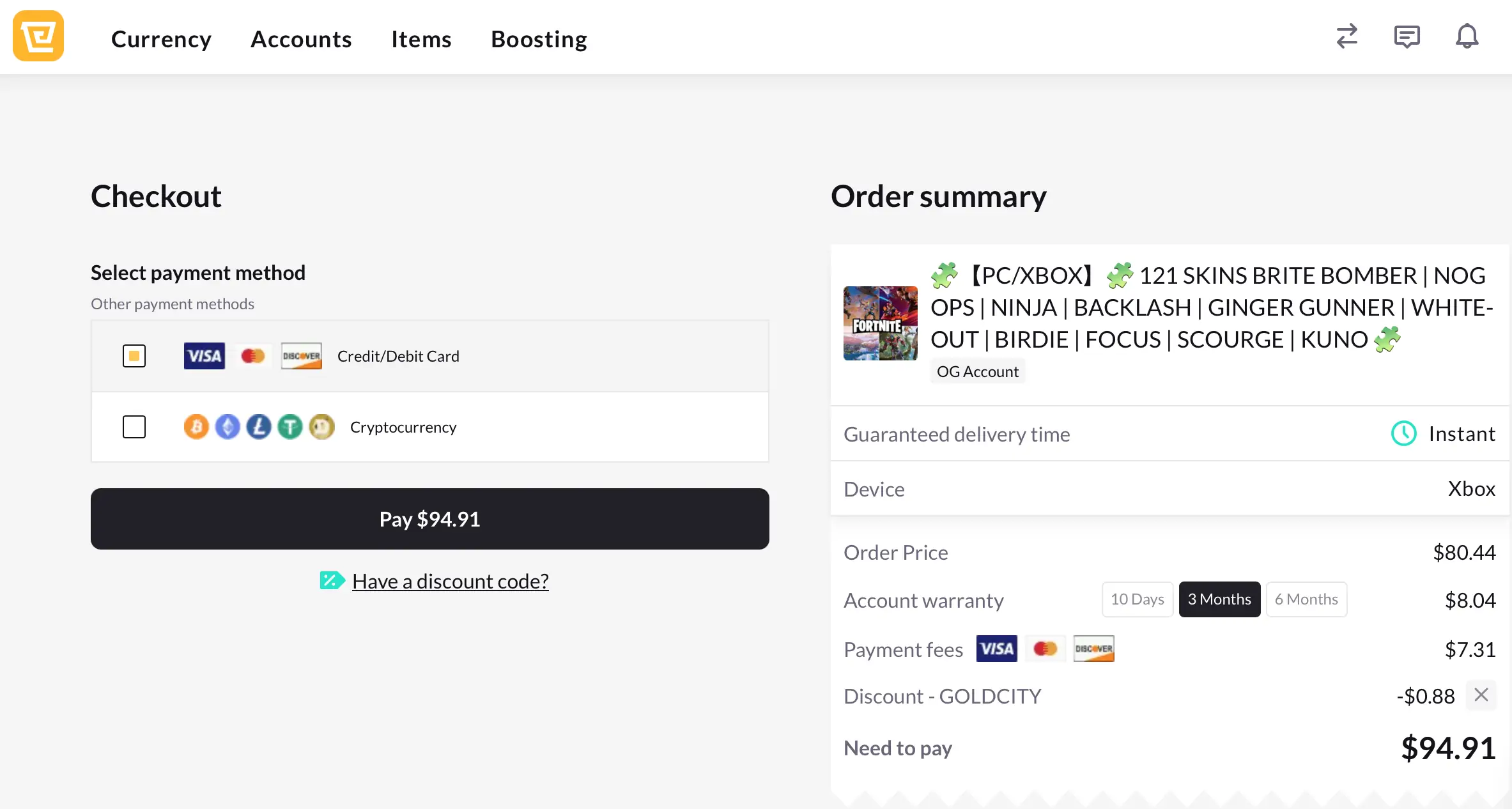Viewport: 1512px width, 809px height.
Task: Click the Ethereum crypto icon
Action: click(x=228, y=427)
